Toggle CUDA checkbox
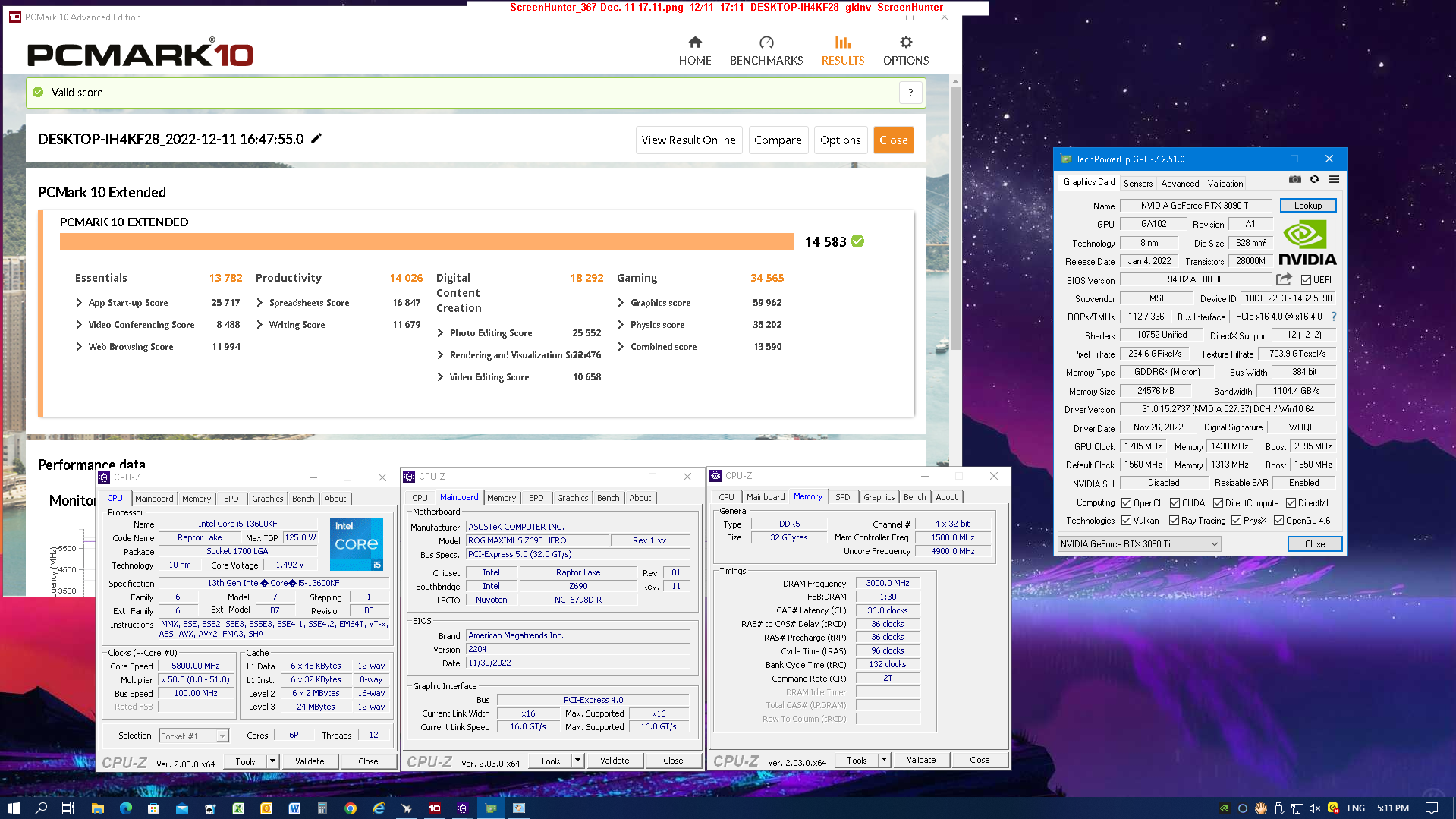Viewport: 1456px width, 819px height. pyautogui.click(x=1175, y=503)
